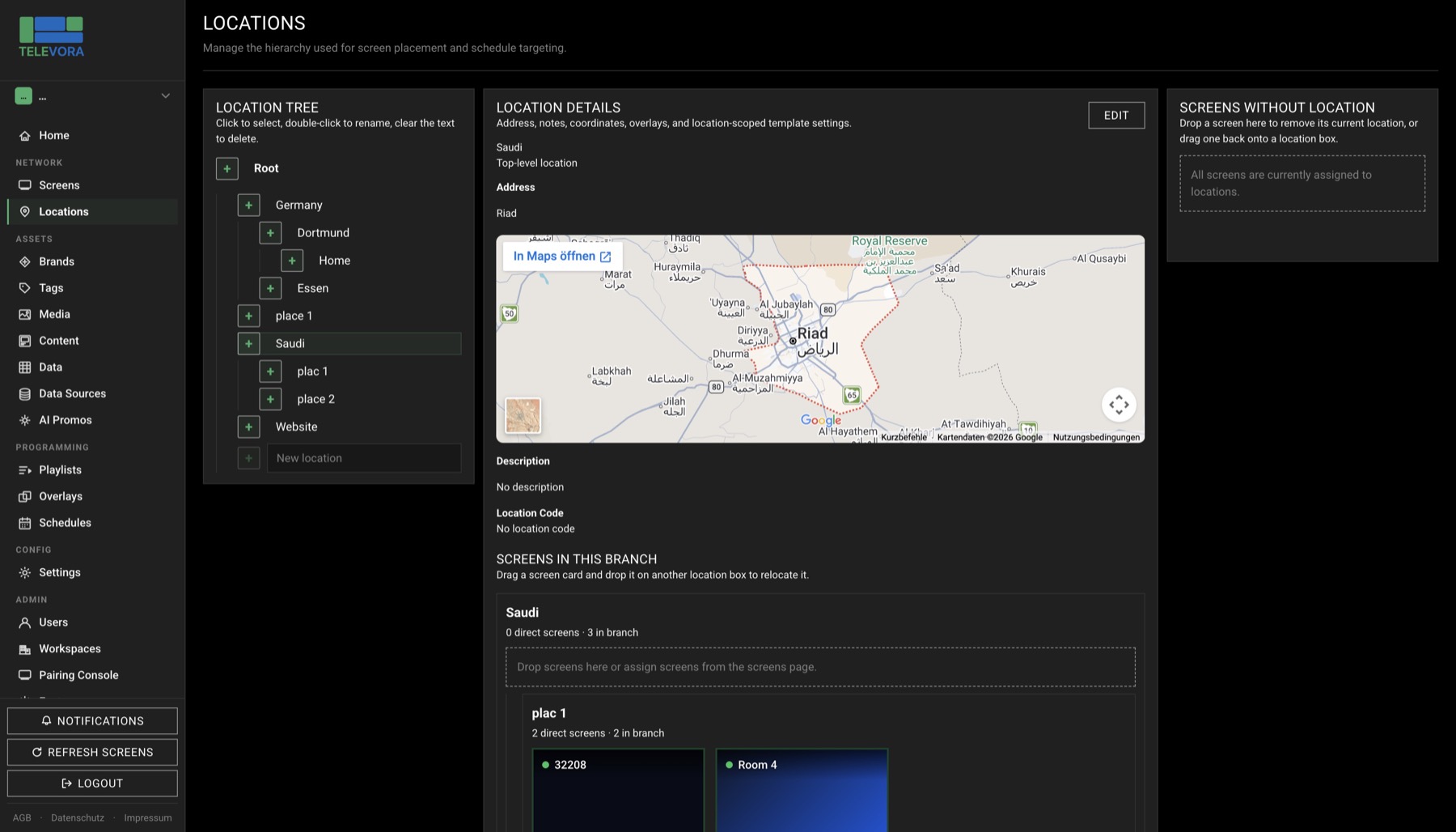The width and height of the screenshot is (1456, 832).
Task: Select Dortmund in the location tree
Action: [x=323, y=232]
